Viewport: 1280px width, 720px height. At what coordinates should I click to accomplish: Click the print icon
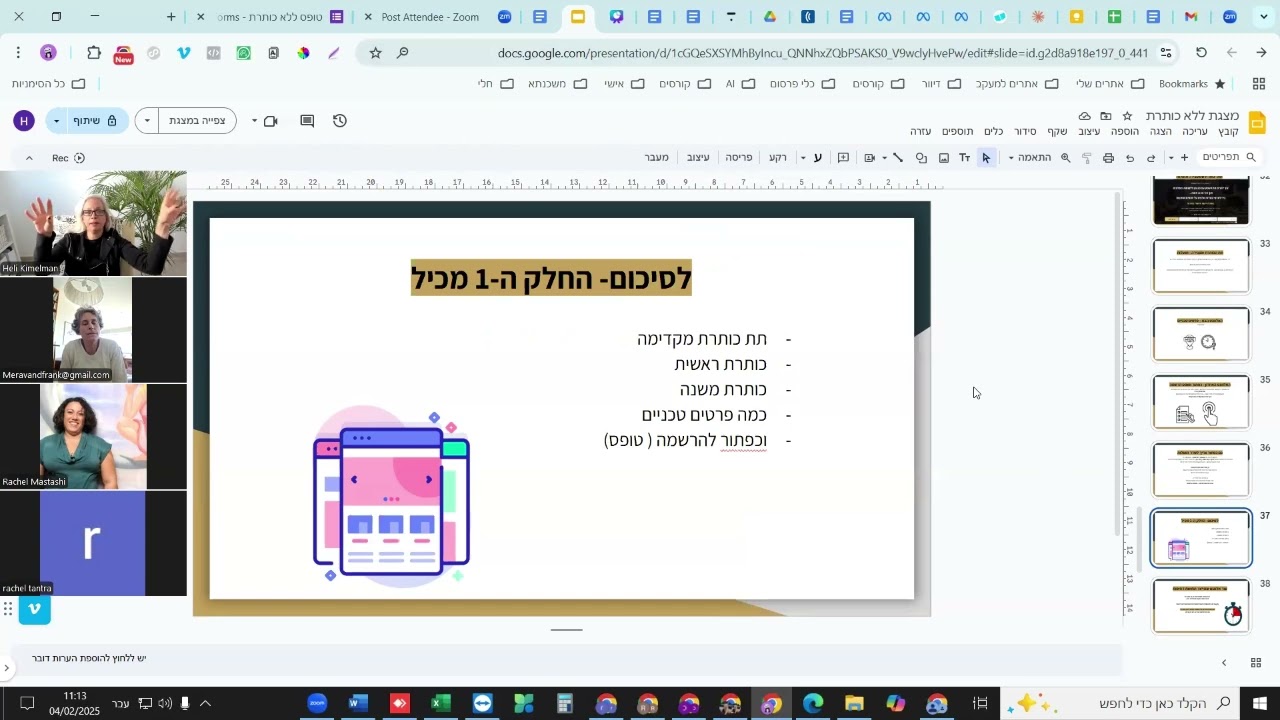1108,158
